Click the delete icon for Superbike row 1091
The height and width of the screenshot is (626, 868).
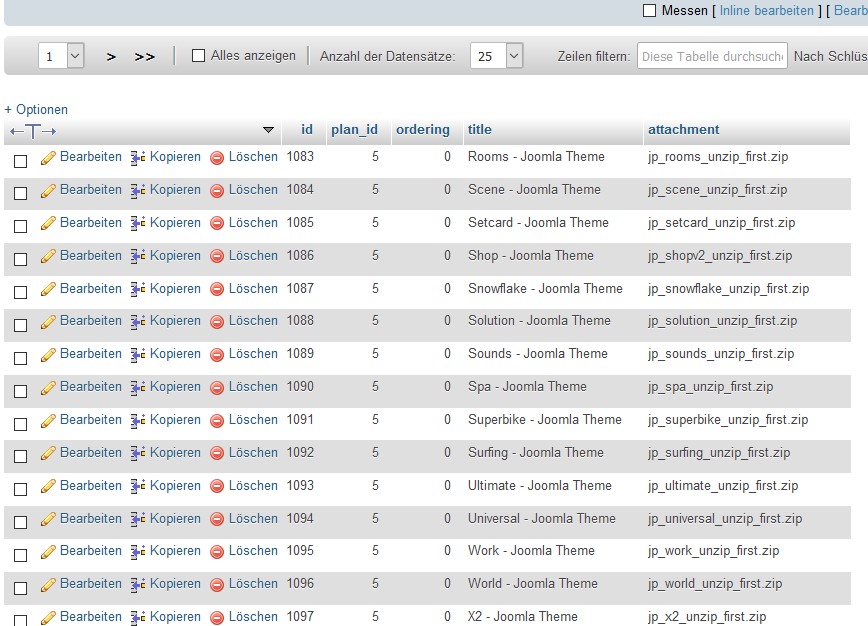[217, 421]
